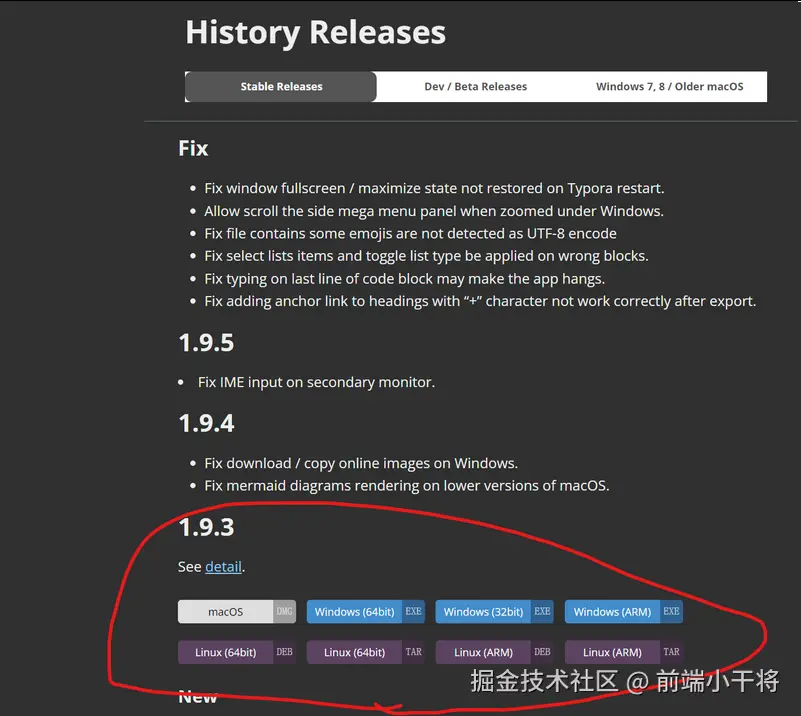Screen dimensions: 801x716
Task: Select the Stable Releases tab
Action: [x=280, y=86]
